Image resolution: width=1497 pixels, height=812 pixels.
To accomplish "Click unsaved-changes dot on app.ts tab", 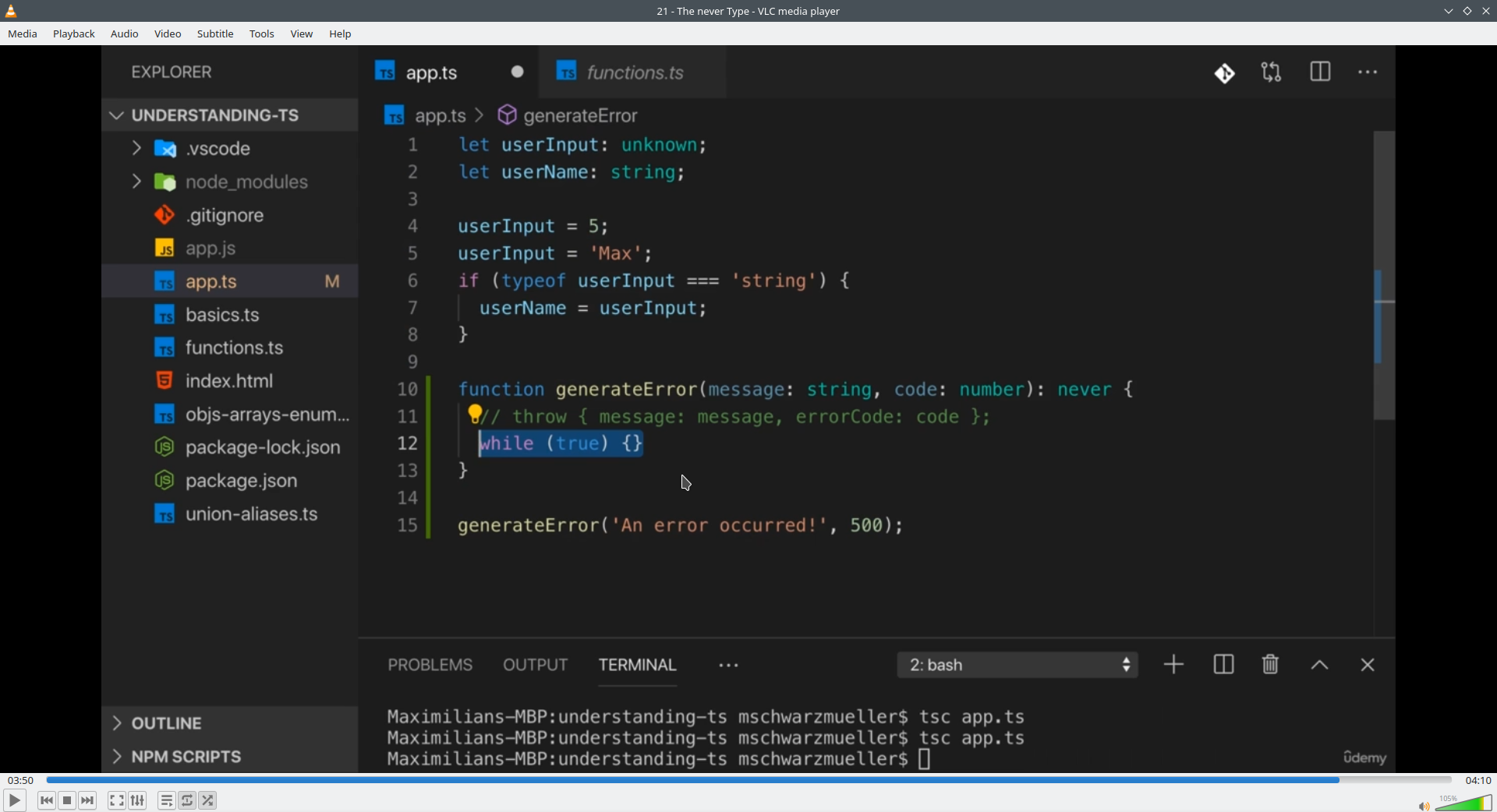I will pos(518,72).
